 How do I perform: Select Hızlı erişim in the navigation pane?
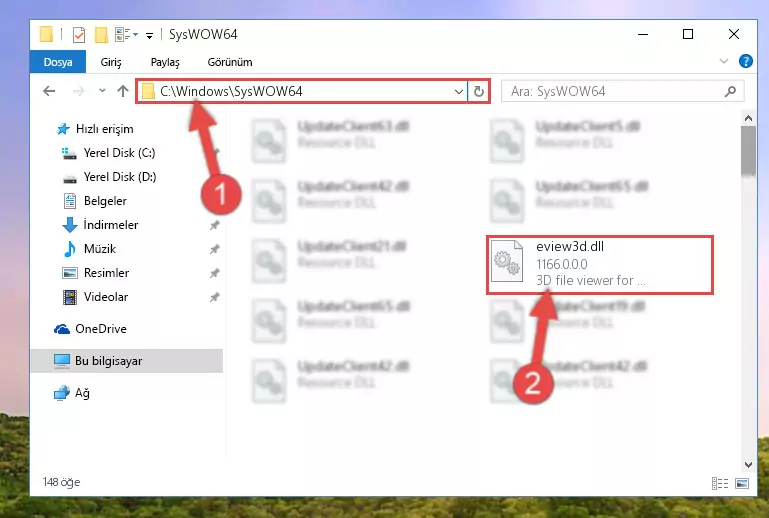pos(104,129)
